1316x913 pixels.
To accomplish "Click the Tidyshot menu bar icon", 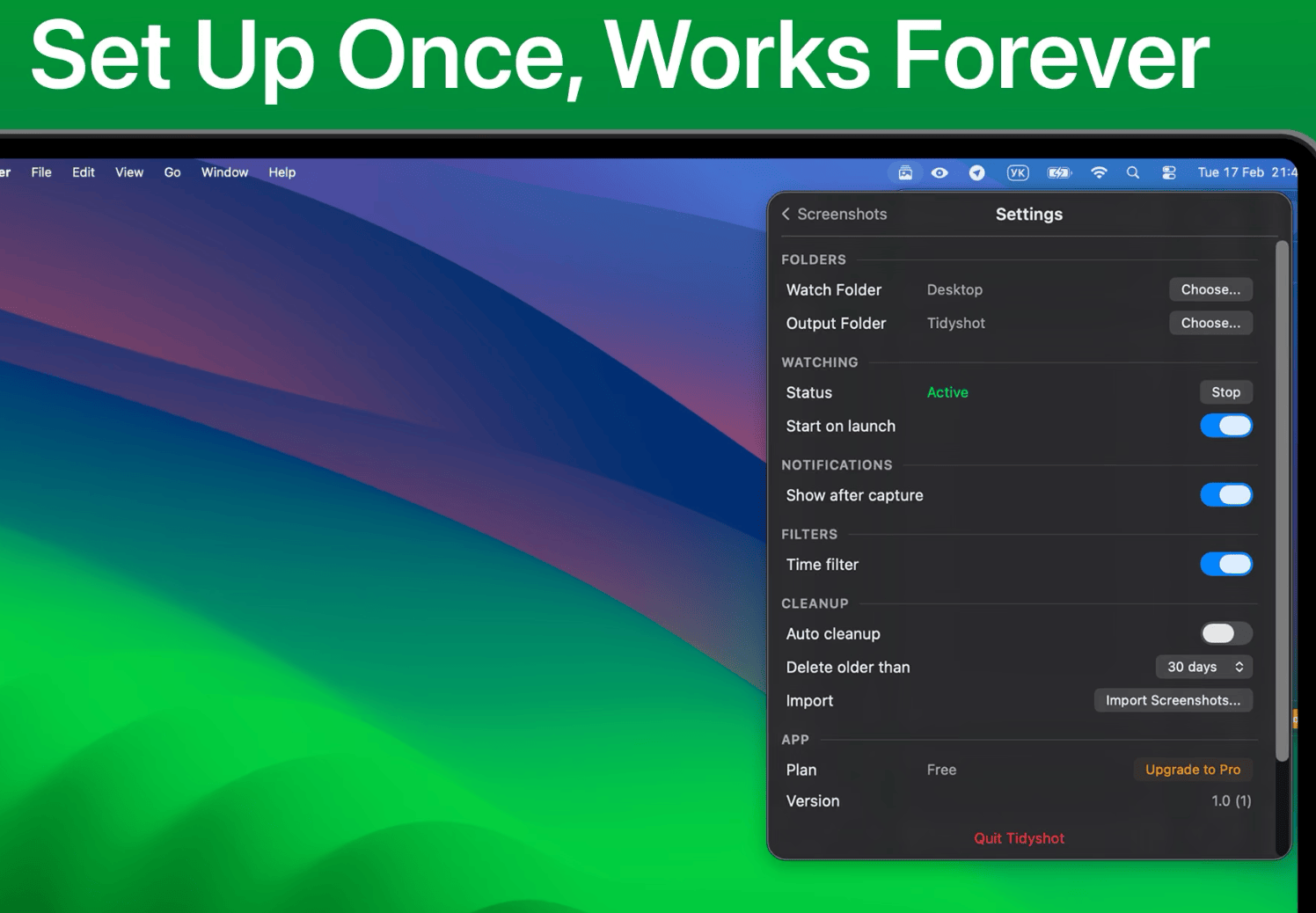I will point(904,172).
